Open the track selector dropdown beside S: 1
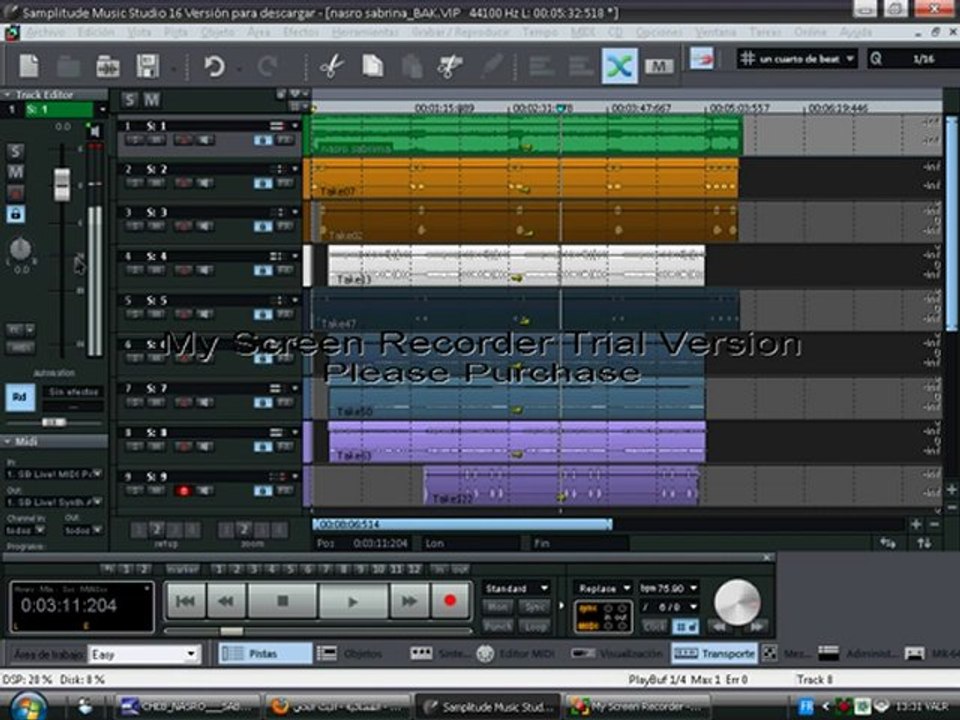The image size is (960, 720). [x=102, y=110]
